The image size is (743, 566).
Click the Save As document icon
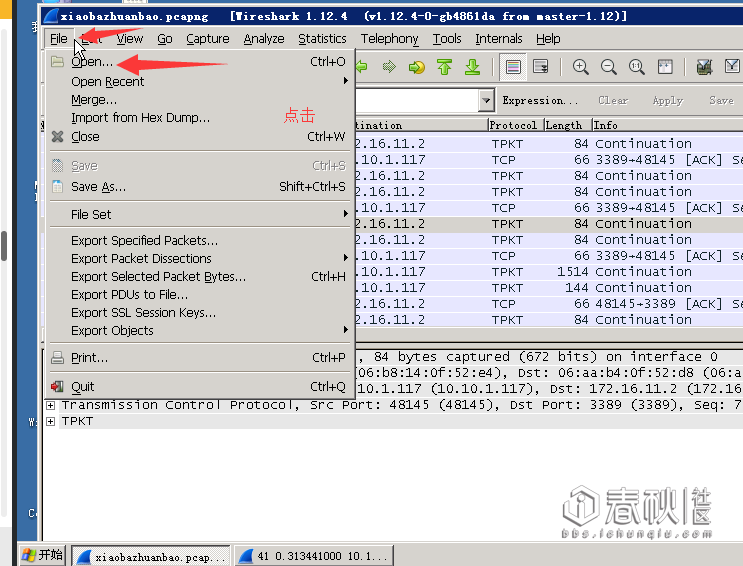57,187
